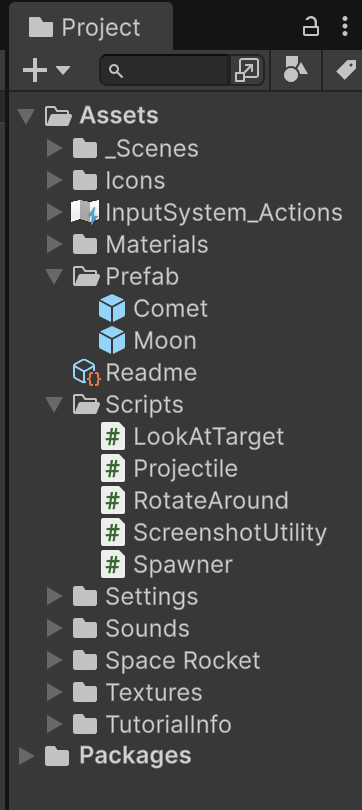Open the Search by Type filter icon

coord(295,70)
